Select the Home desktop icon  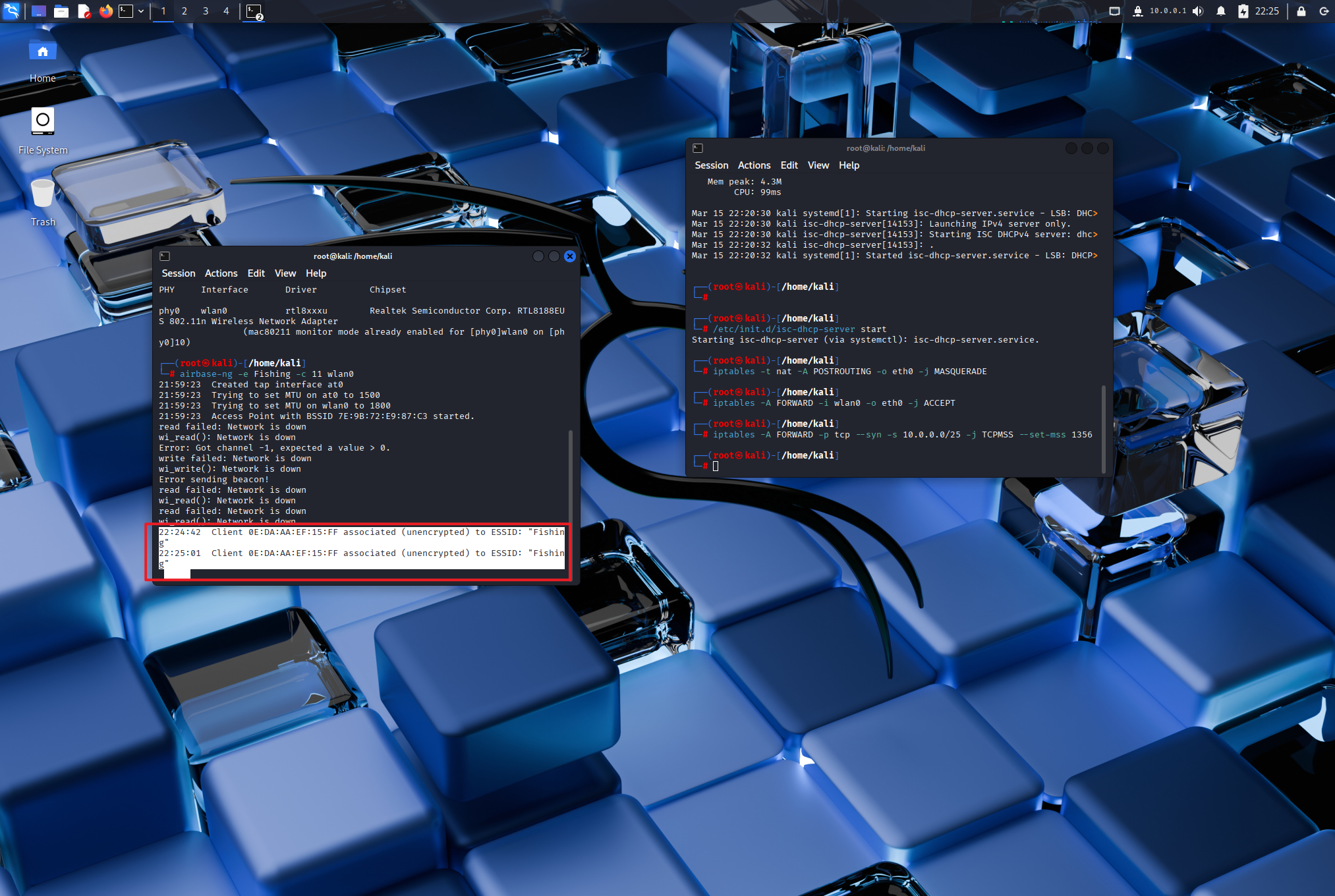43,61
